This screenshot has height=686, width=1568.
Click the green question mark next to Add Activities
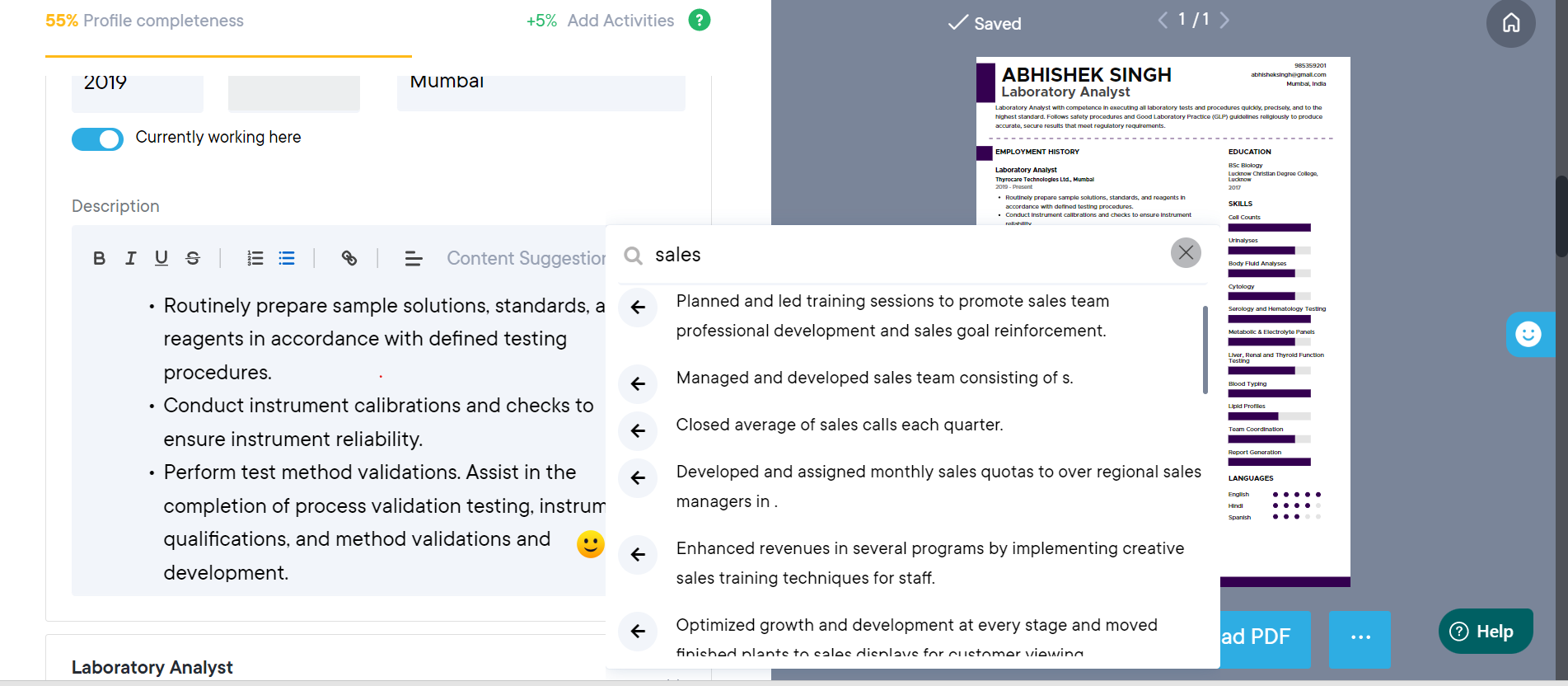[700, 20]
